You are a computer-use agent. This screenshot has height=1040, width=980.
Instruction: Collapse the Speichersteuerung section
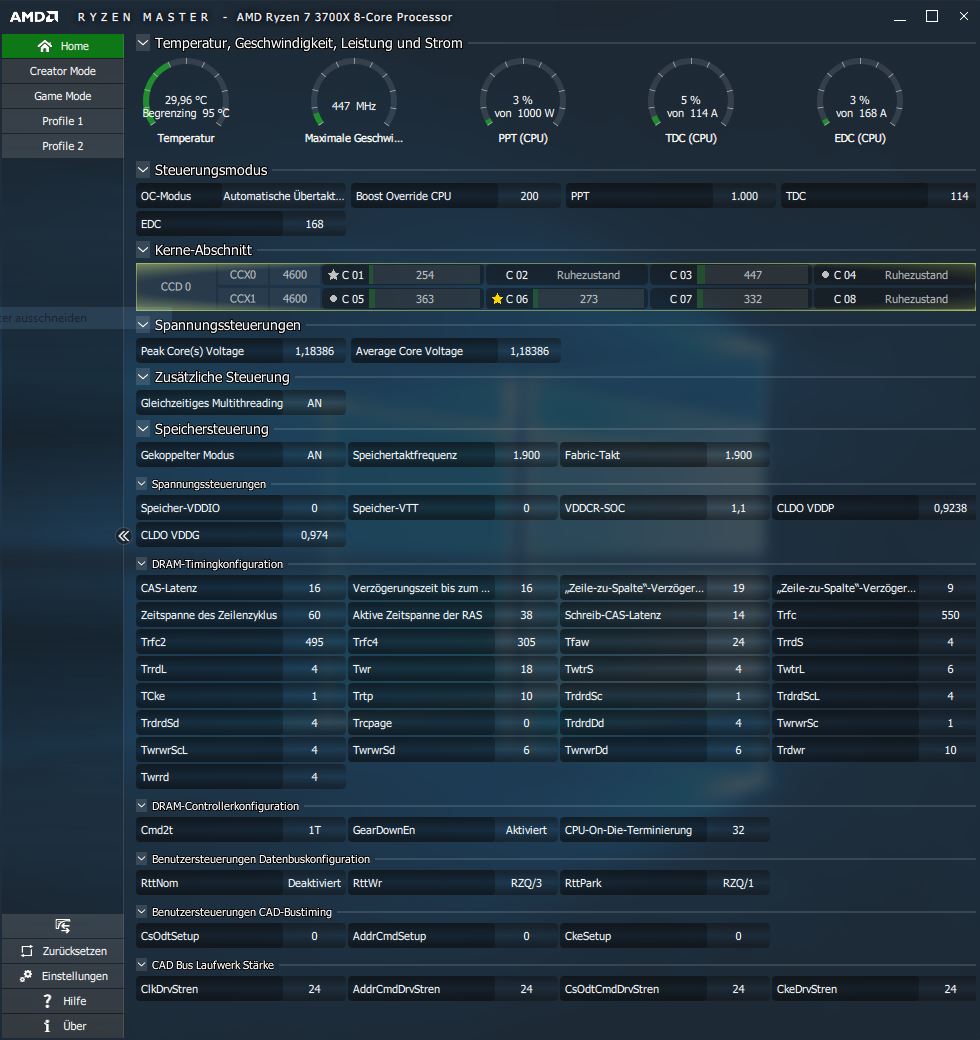(143, 429)
